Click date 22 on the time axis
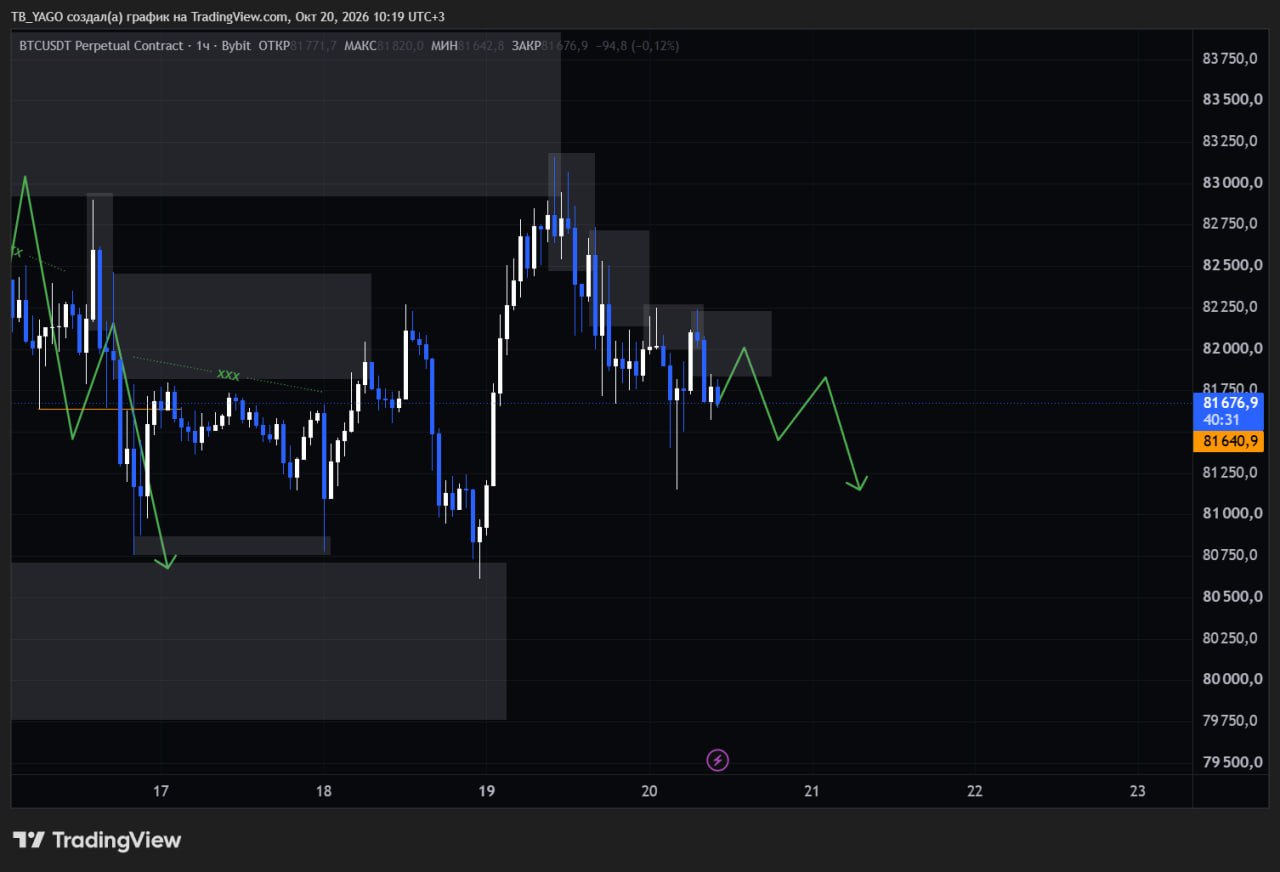 click(x=975, y=791)
